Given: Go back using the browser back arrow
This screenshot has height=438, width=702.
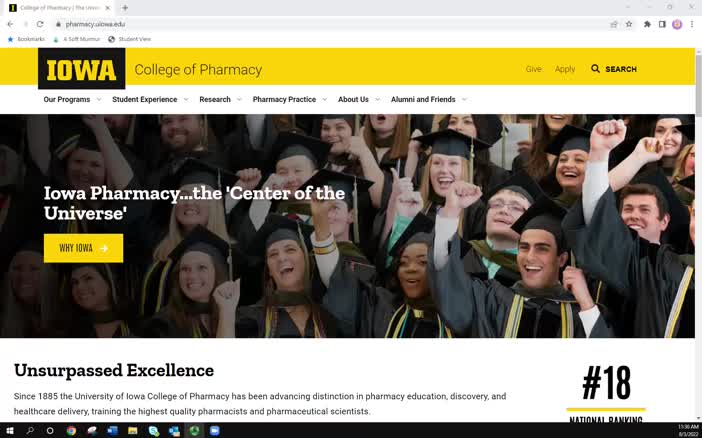Looking at the screenshot, I should (10, 24).
